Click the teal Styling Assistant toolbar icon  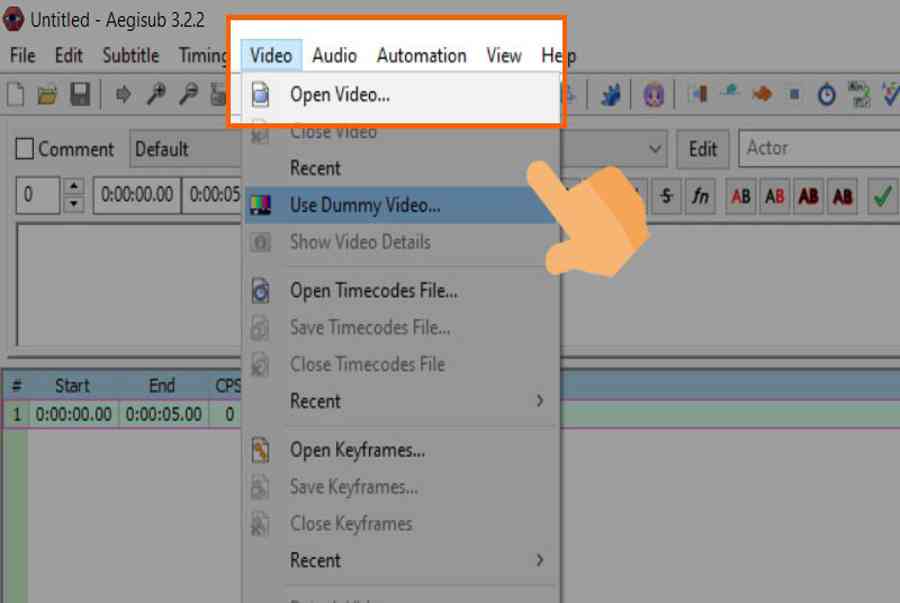click(x=730, y=91)
